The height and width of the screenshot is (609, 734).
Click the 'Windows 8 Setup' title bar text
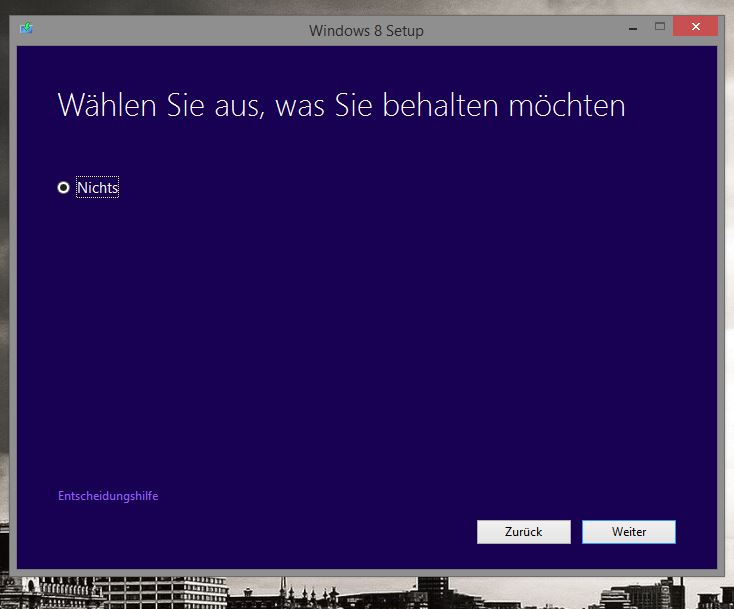pos(366,30)
